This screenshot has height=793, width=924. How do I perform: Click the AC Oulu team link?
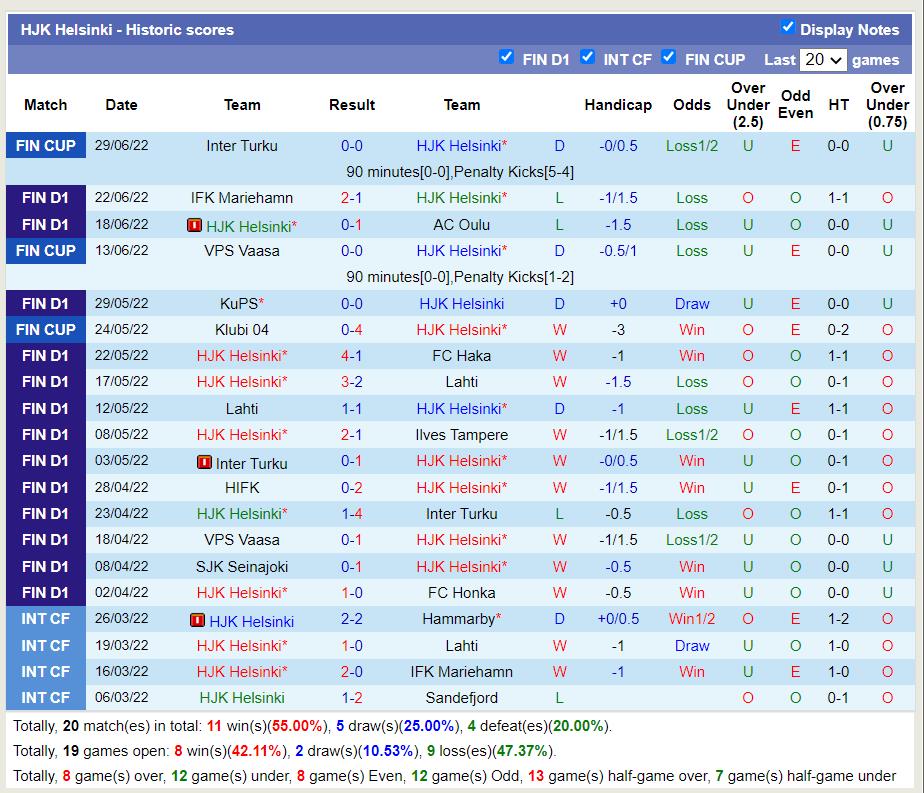[x=461, y=225]
